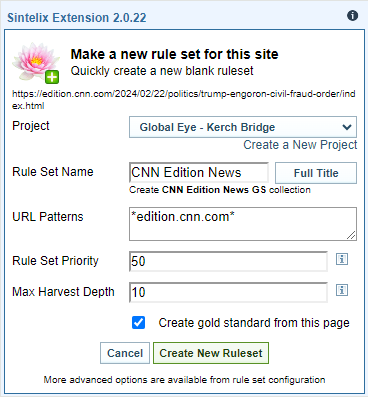Show info for Max Harvest Depth
This screenshot has height=397, width=368.
click(x=342, y=290)
